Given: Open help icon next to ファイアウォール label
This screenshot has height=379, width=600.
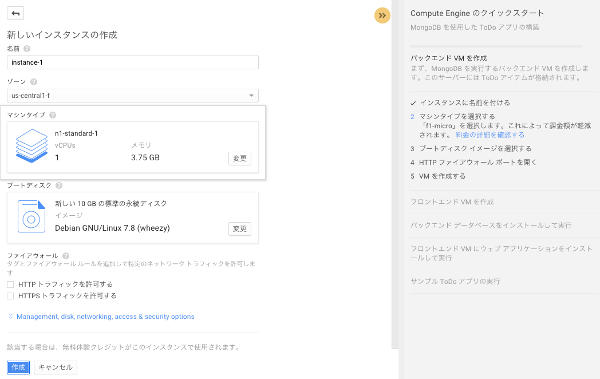Looking at the screenshot, I should point(66,255).
